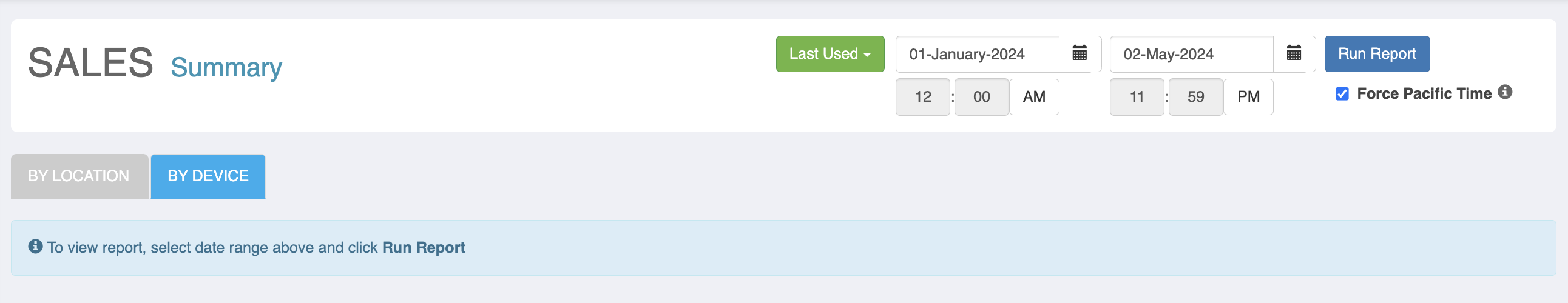Image resolution: width=1568 pixels, height=303 pixels.
Task: Click the end hour field showing 11
Action: pos(1137,97)
